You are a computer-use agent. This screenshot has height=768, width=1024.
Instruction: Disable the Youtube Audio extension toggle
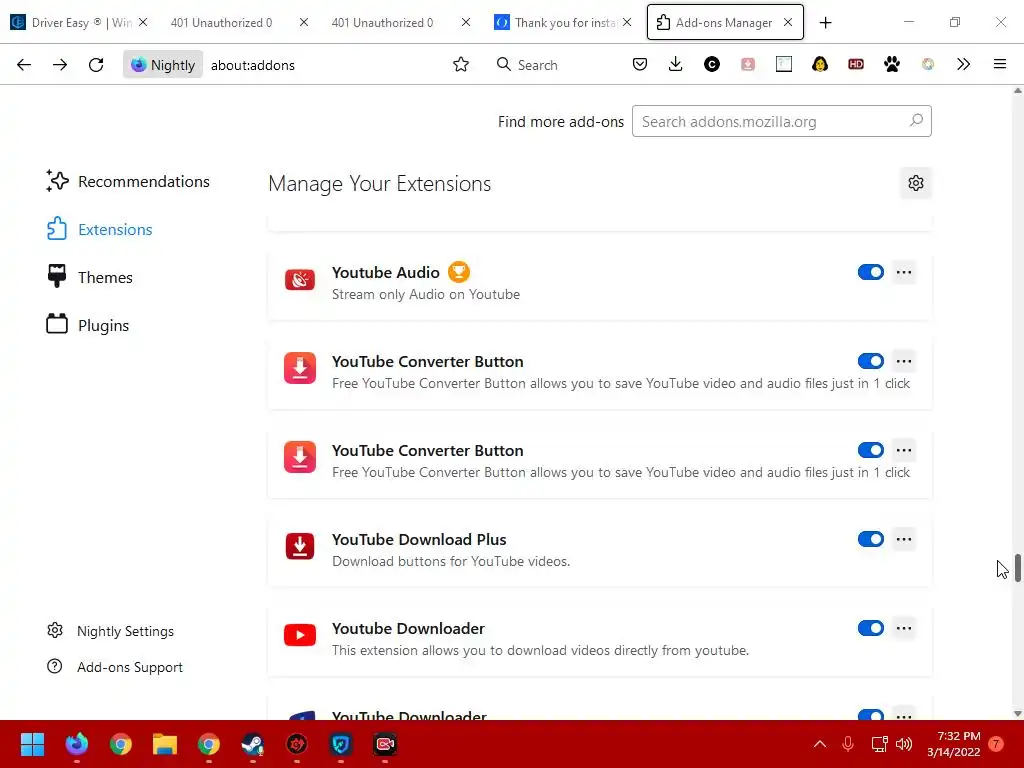(x=871, y=272)
